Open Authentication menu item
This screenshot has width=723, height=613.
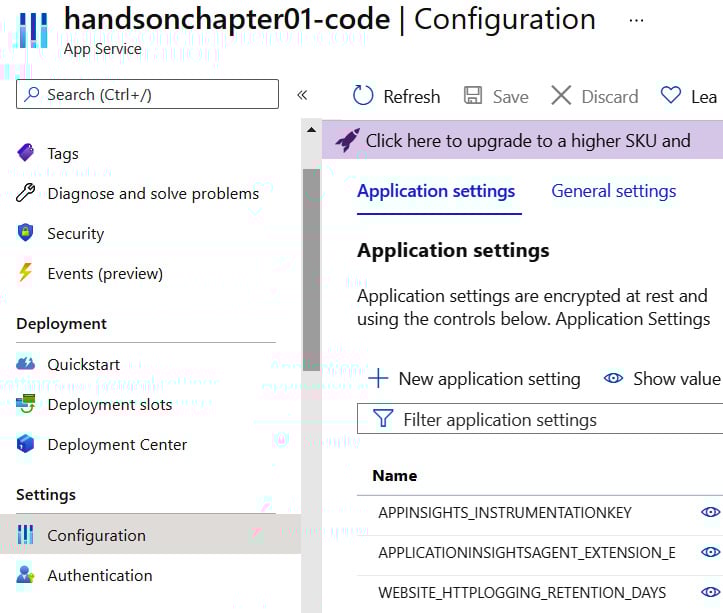pyautogui.click(x=100, y=576)
